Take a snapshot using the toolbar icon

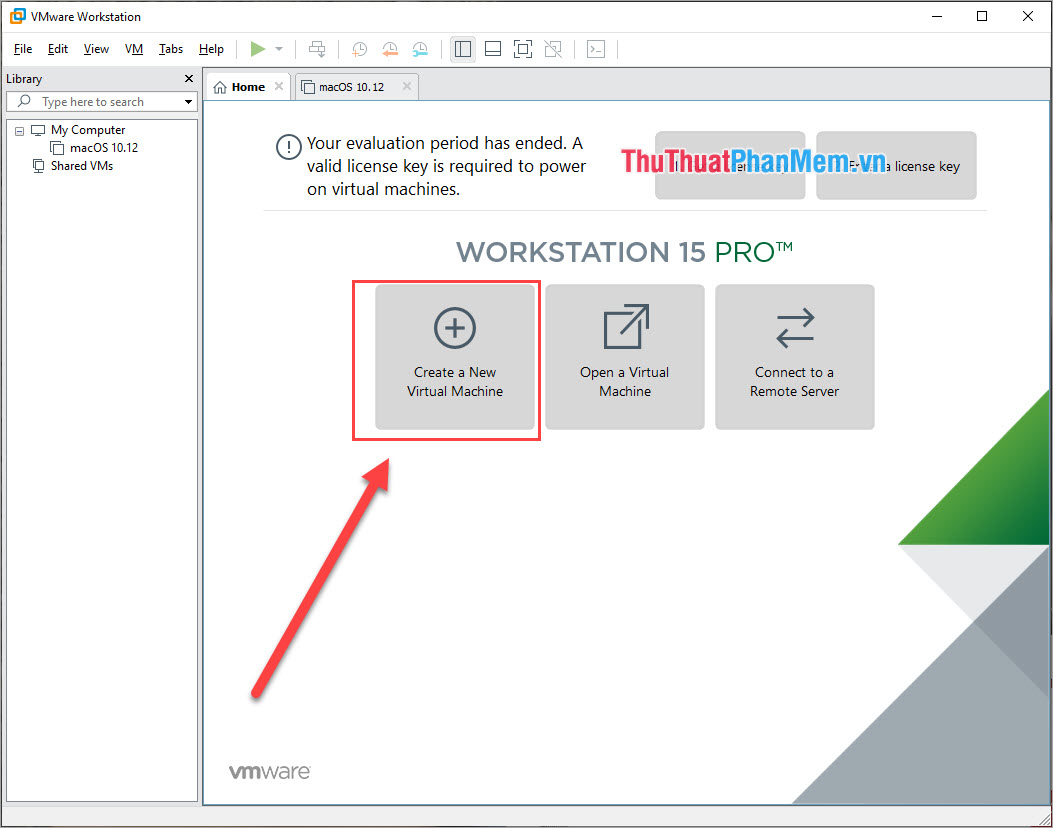coord(359,49)
